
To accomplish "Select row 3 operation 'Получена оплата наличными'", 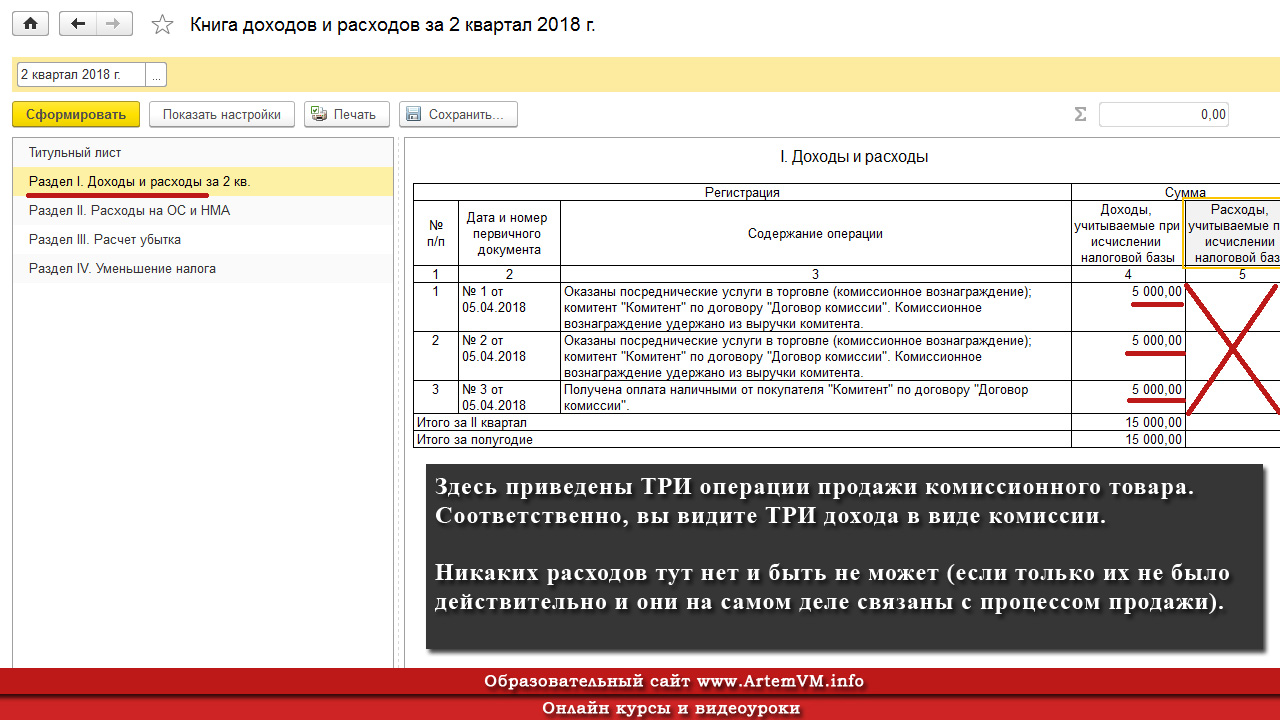I will point(815,397).
